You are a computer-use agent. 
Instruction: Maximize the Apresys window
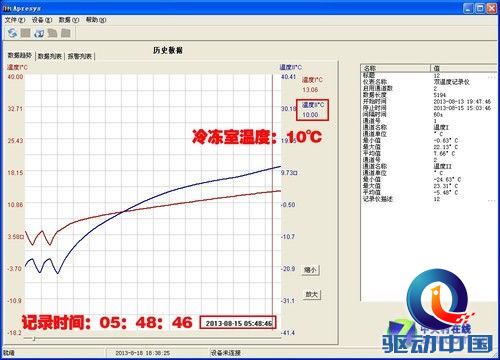pyautogui.click(x=480, y=8)
